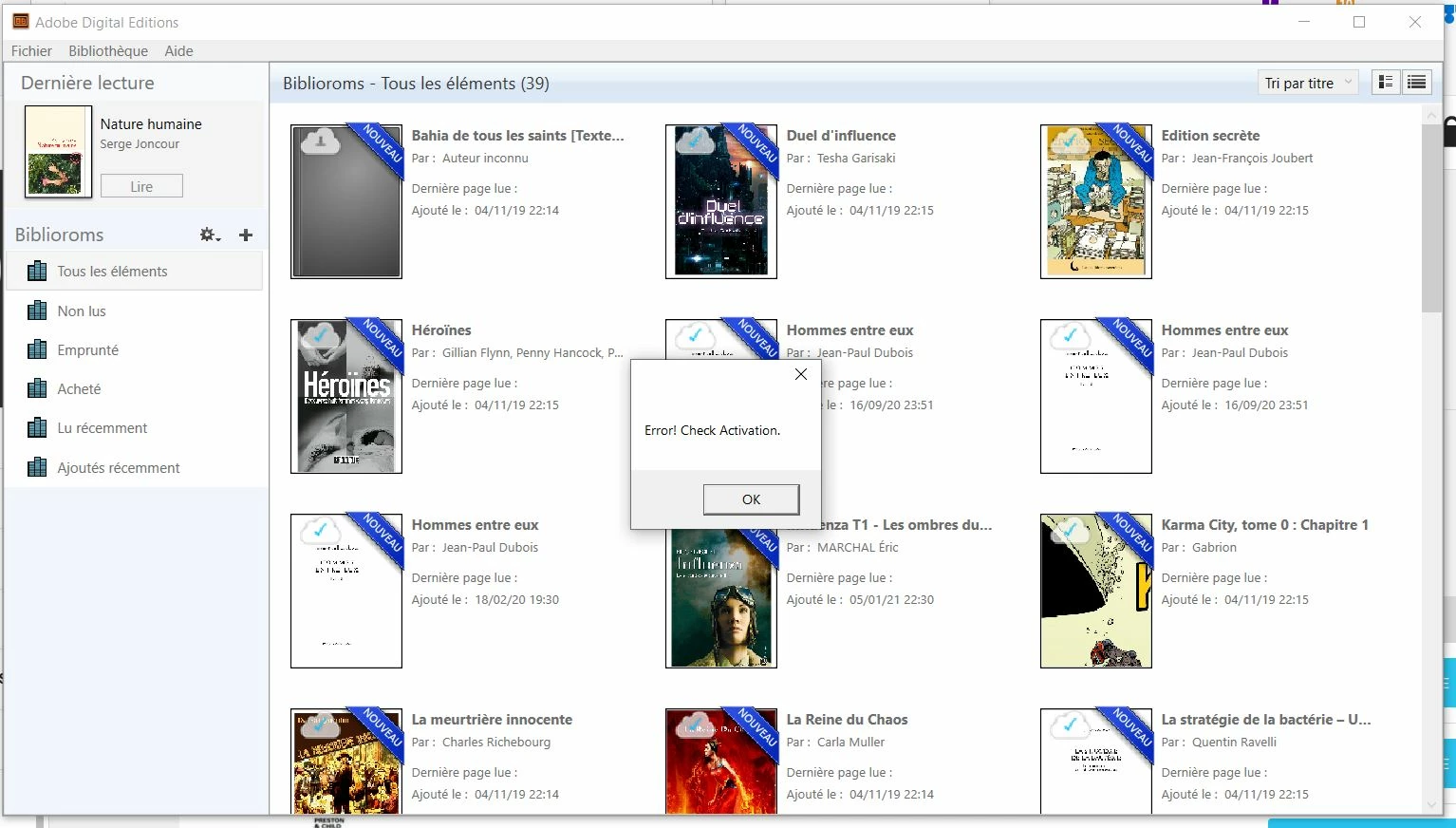
Task: Click the Tous les éléments bookshelf icon
Action: click(37, 272)
